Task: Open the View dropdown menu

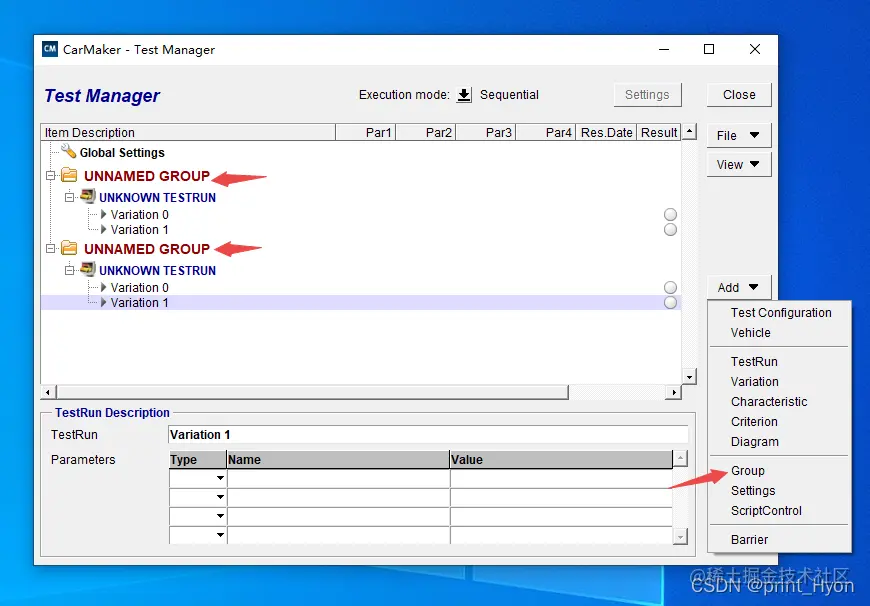Action: pyautogui.click(x=739, y=164)
